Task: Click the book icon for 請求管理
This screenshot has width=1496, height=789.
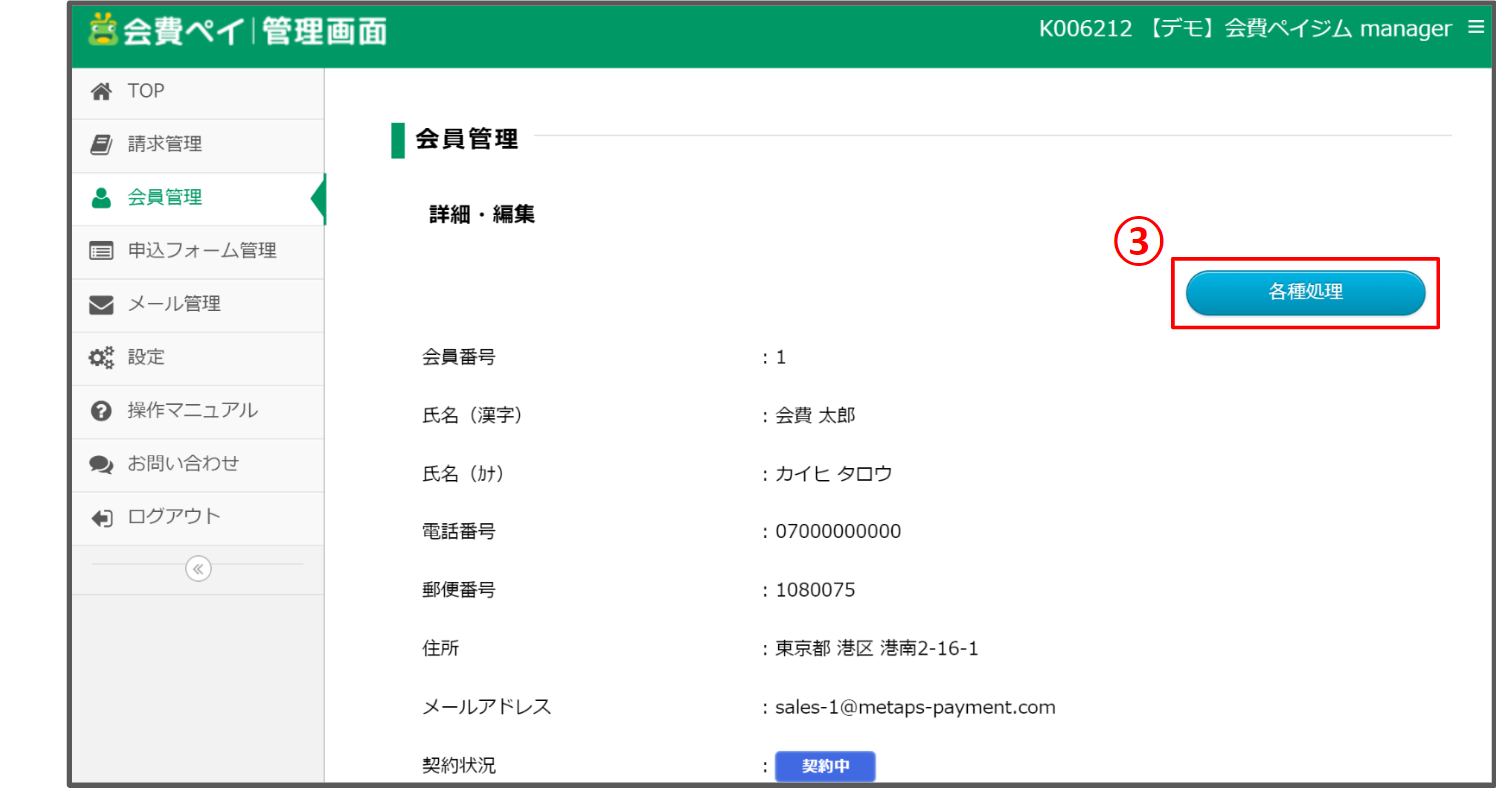Action: [x=101, y=144]
